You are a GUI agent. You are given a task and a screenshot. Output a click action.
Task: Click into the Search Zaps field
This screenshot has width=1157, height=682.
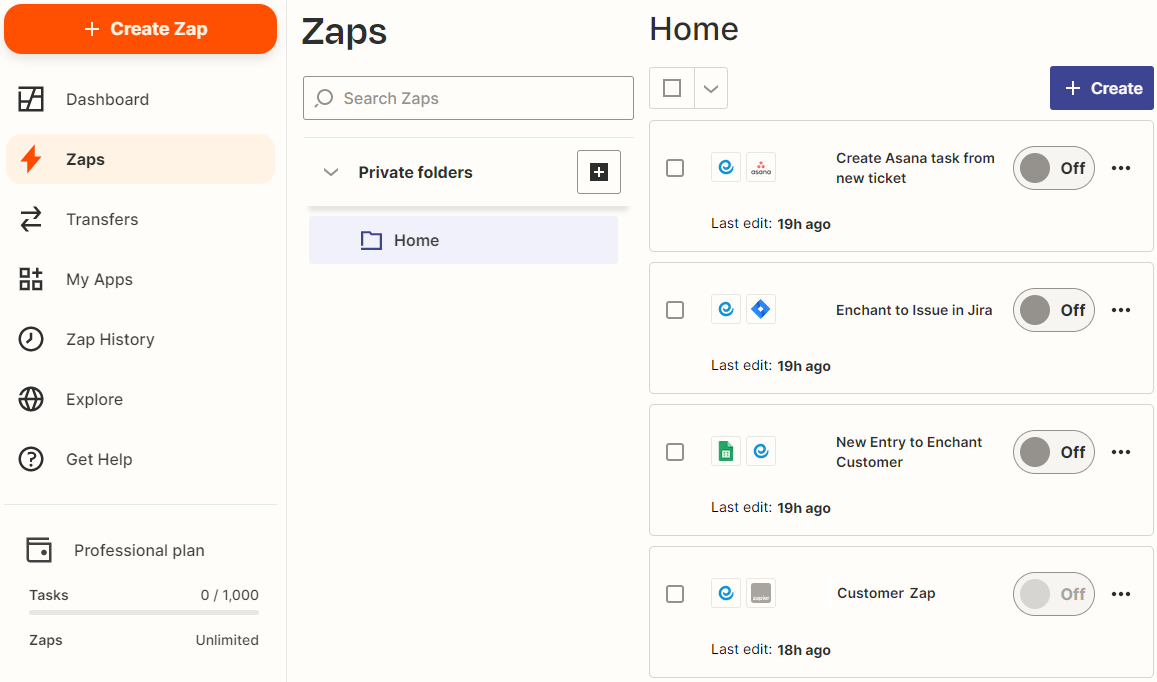(468, 98)
